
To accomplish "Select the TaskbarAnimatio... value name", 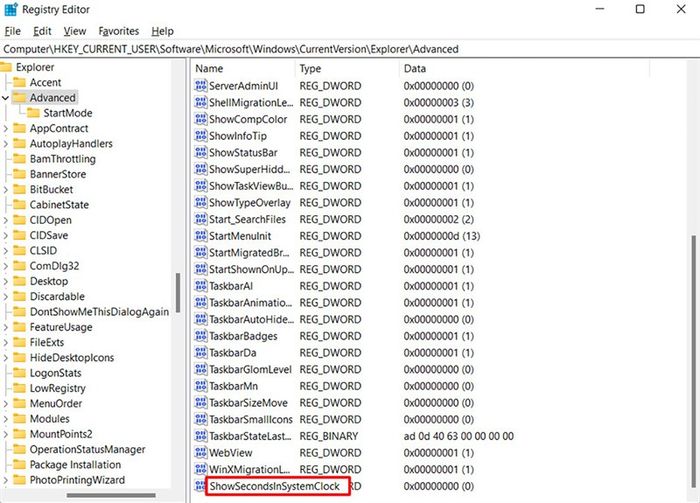I will [250, 303].
